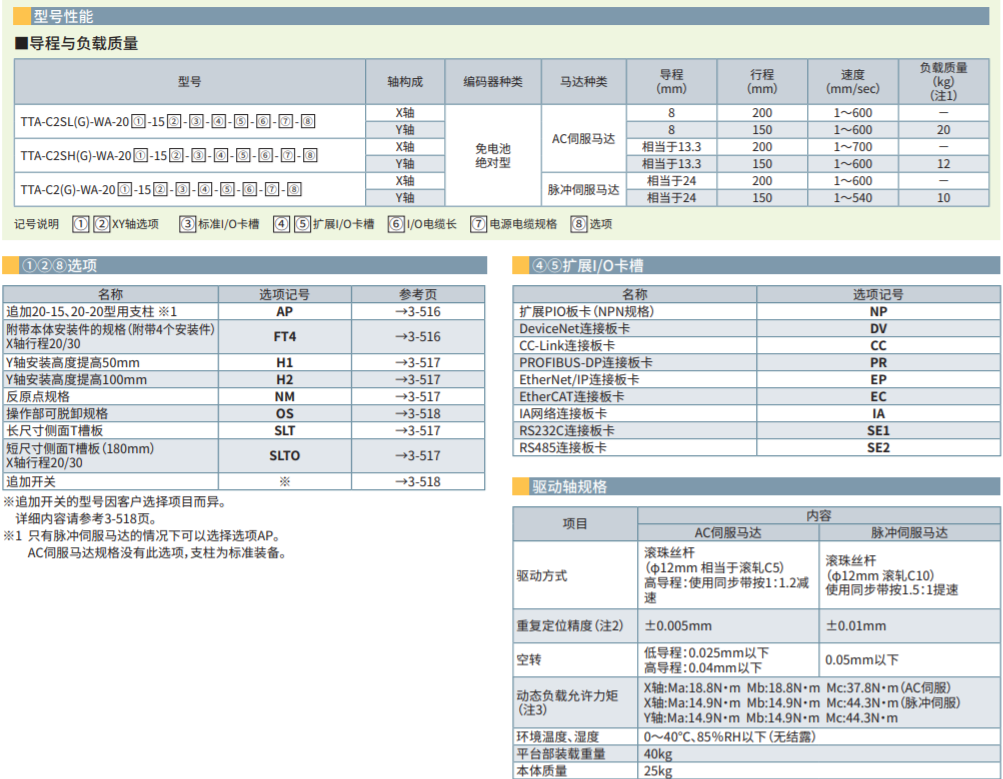1003x779 pixels.
Task: Click the 记号说明 legend label
Action: pyautogui.click(x=36, y=224)
